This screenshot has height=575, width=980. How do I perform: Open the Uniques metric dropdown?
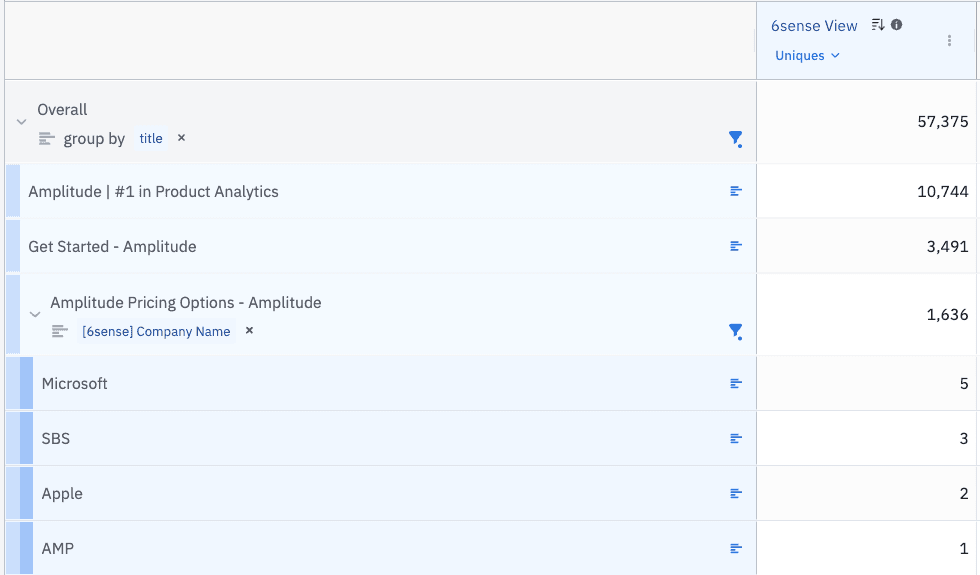806,56
